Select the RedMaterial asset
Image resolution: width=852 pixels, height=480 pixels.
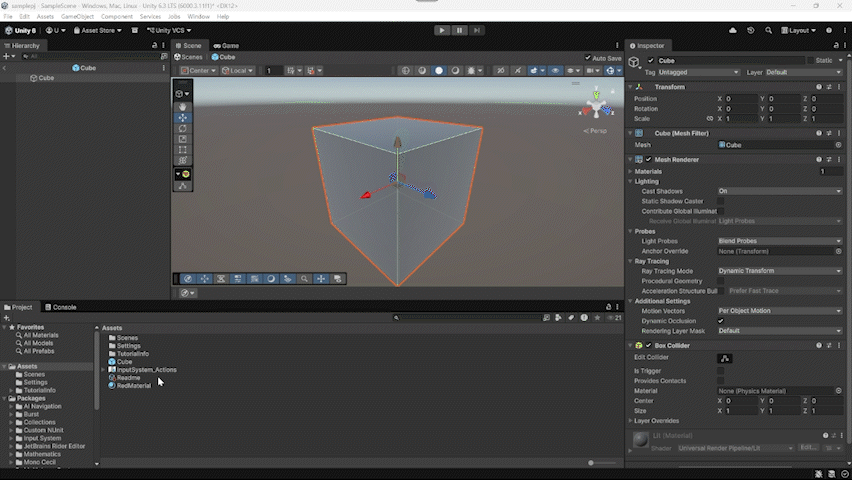point(134,385)
